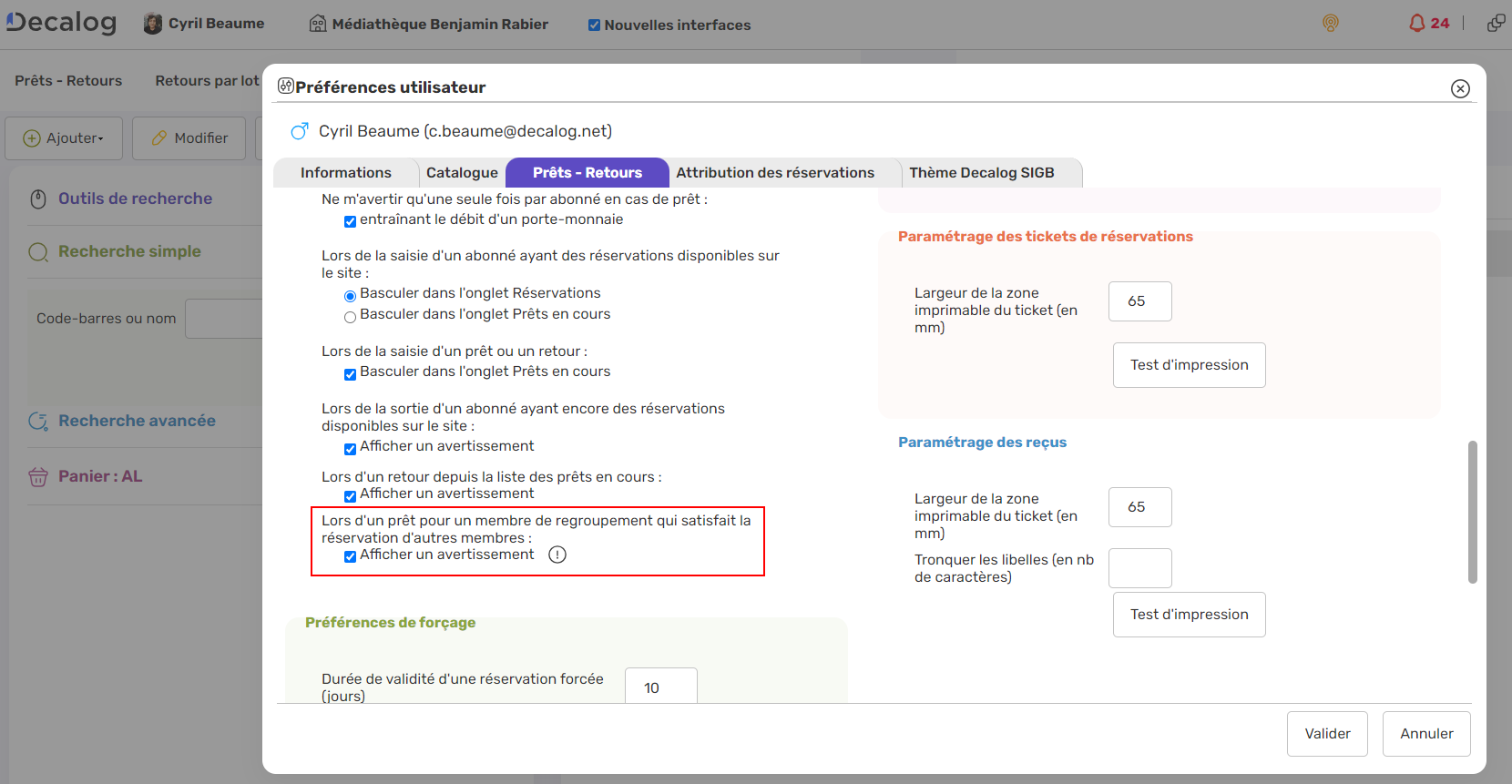The image size is (1512, 784).
Task: Click the orange broadcast icon in header
Action: (1331, 24)
